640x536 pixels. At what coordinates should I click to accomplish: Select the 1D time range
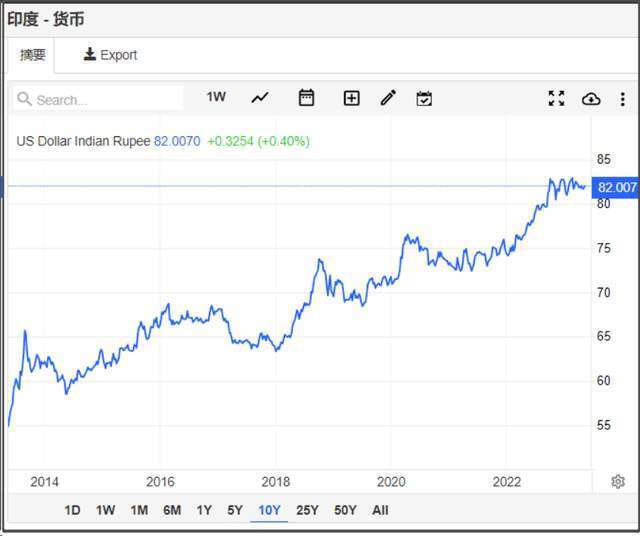[72, 510]
